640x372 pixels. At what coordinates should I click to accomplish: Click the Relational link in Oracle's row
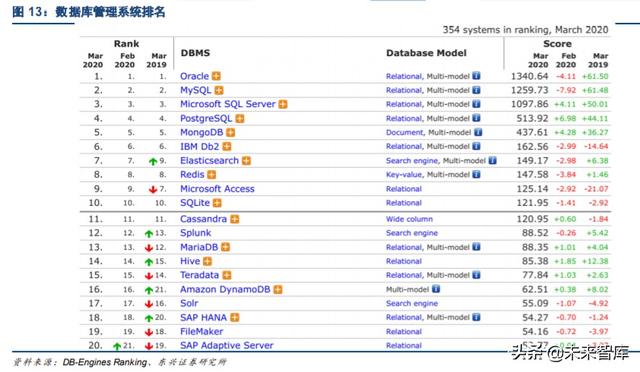click(404, 76)
